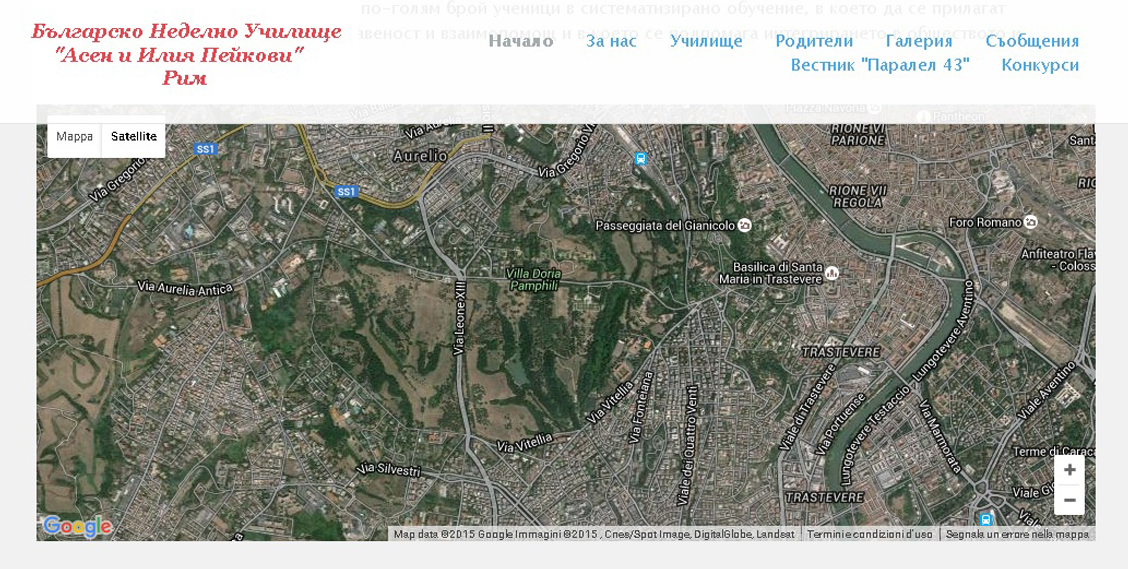Click the Passeggiata del Gianicolo camera marker
This screenshot has height=569, width=1128.
pos(744,225)
